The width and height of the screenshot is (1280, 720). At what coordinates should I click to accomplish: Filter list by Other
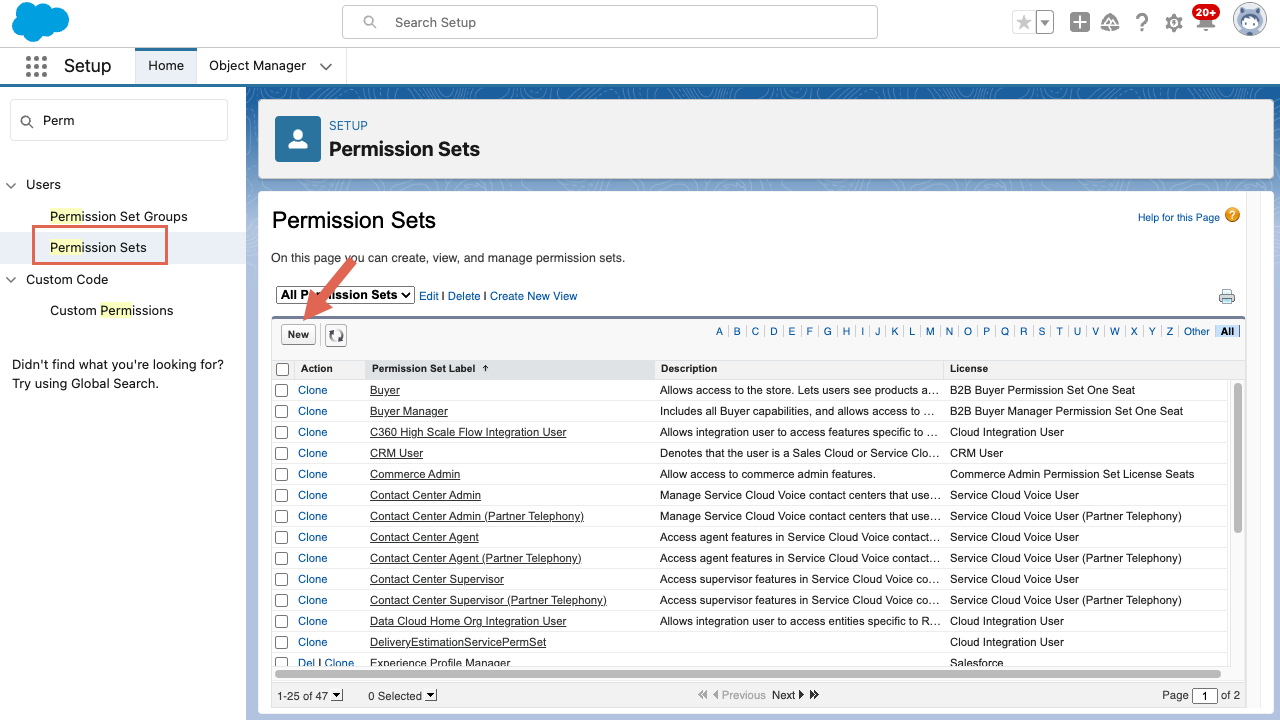tap(1197, 332)
